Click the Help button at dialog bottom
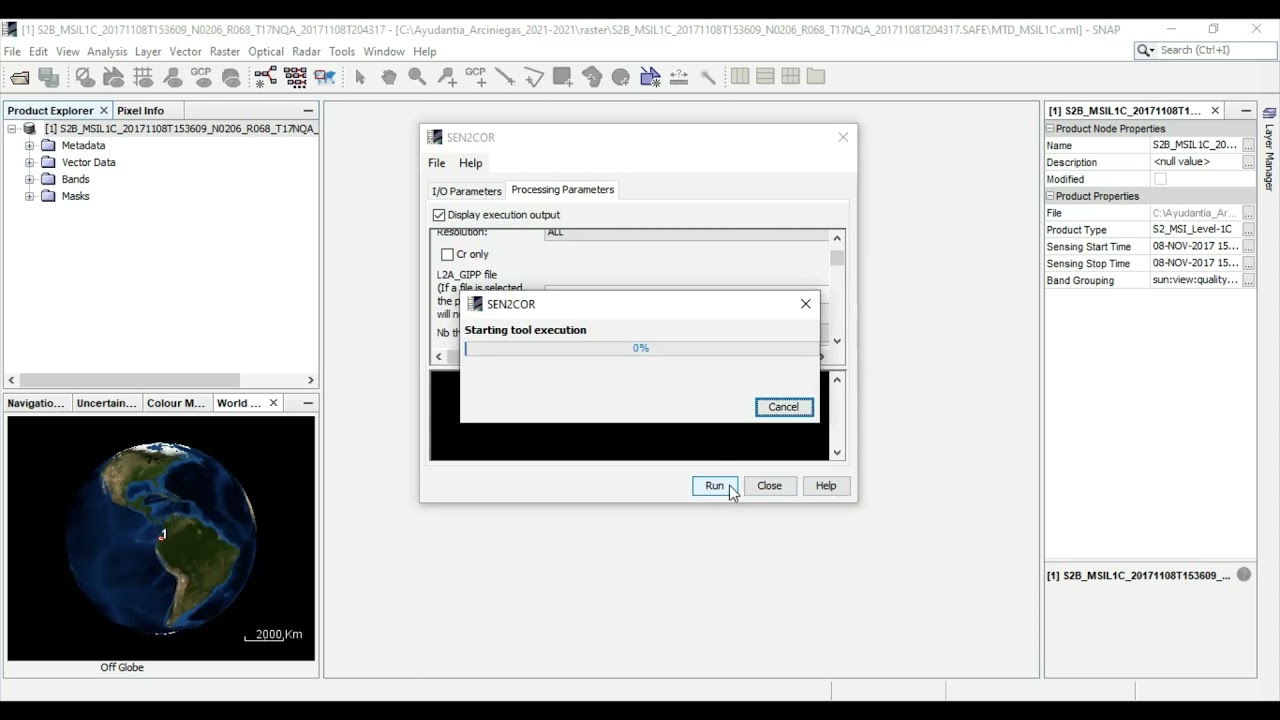This screenshot has width=1280, height=720. 826,486
